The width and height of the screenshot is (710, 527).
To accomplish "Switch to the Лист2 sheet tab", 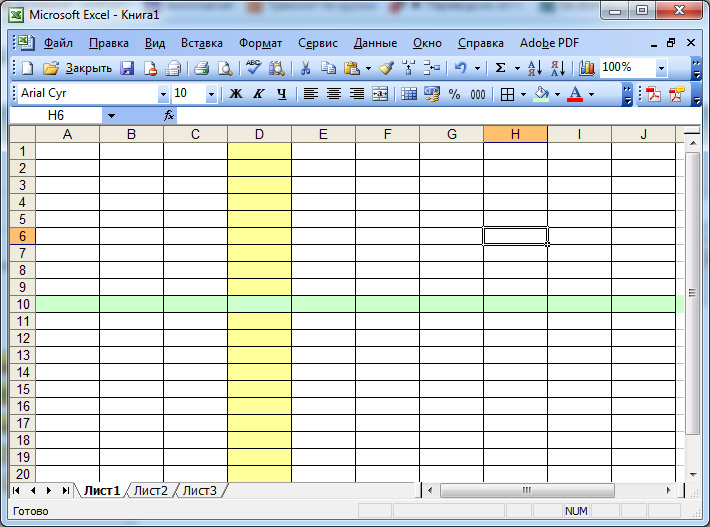I will coord(151,490).
